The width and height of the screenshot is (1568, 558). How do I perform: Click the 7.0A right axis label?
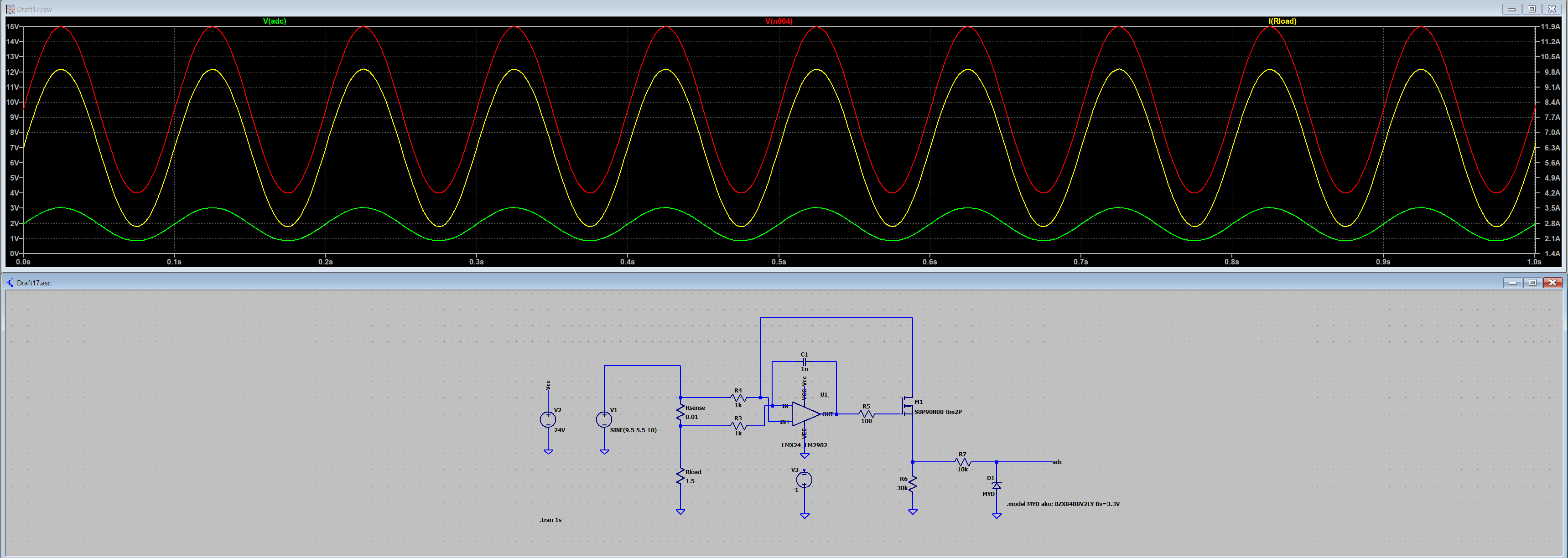pyautogui.click(x=1552, y=133)
